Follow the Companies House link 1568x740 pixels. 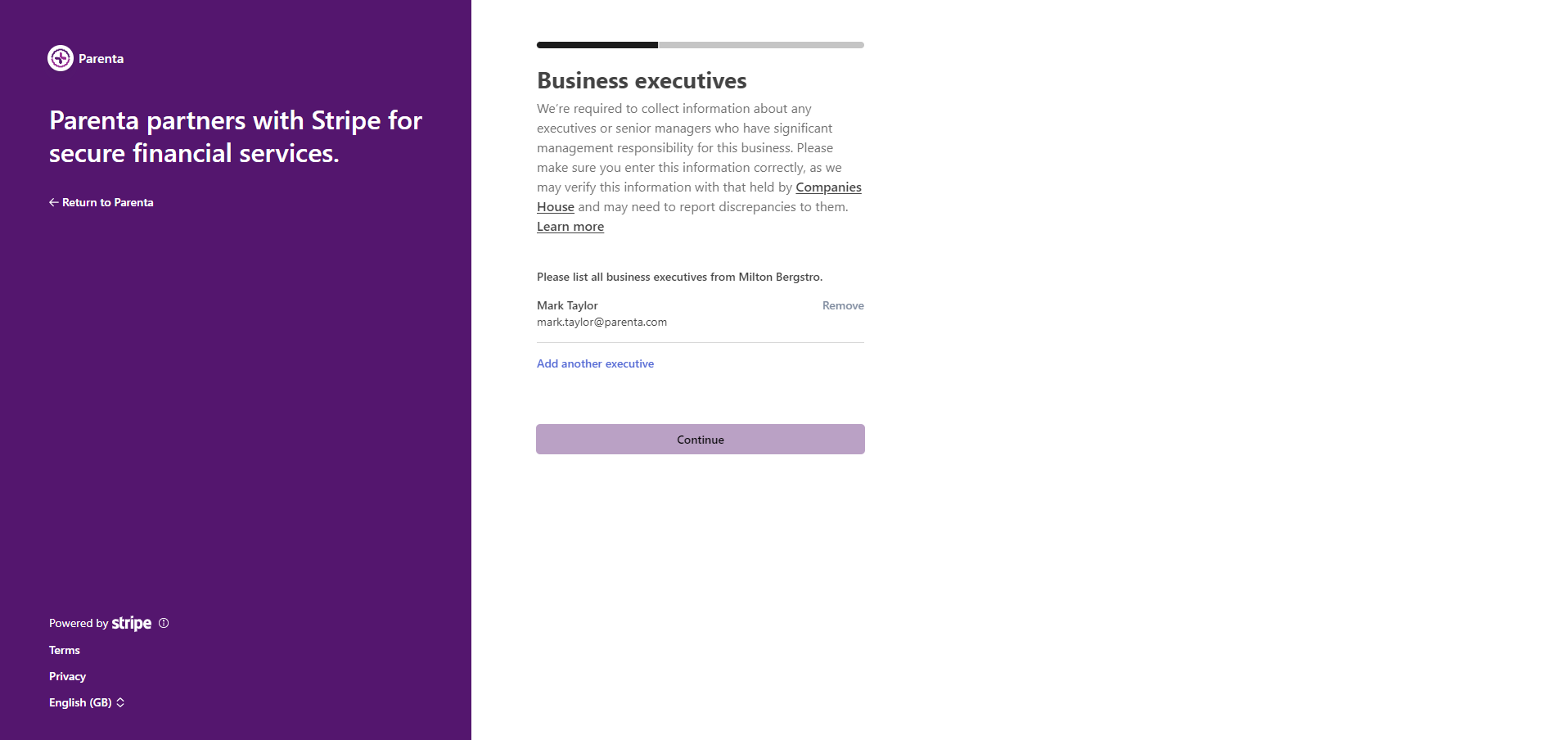828,187
